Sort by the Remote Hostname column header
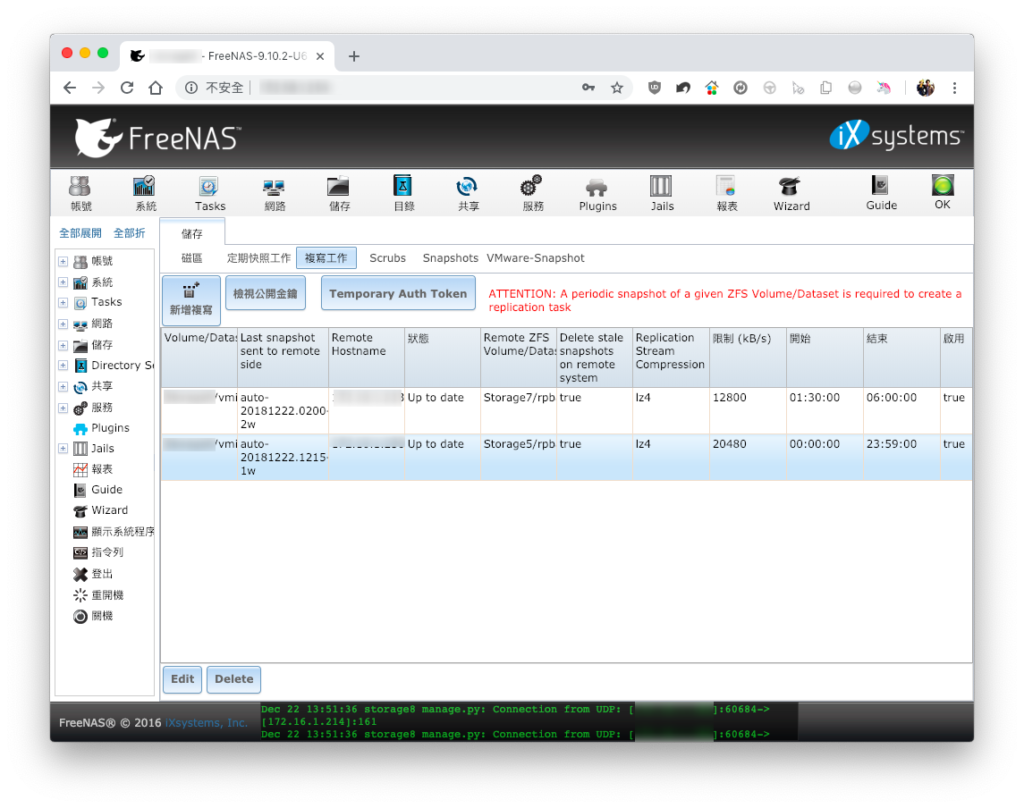This screenshot has width=1024, height=808. pyautogui.click(x=366, y=357)
